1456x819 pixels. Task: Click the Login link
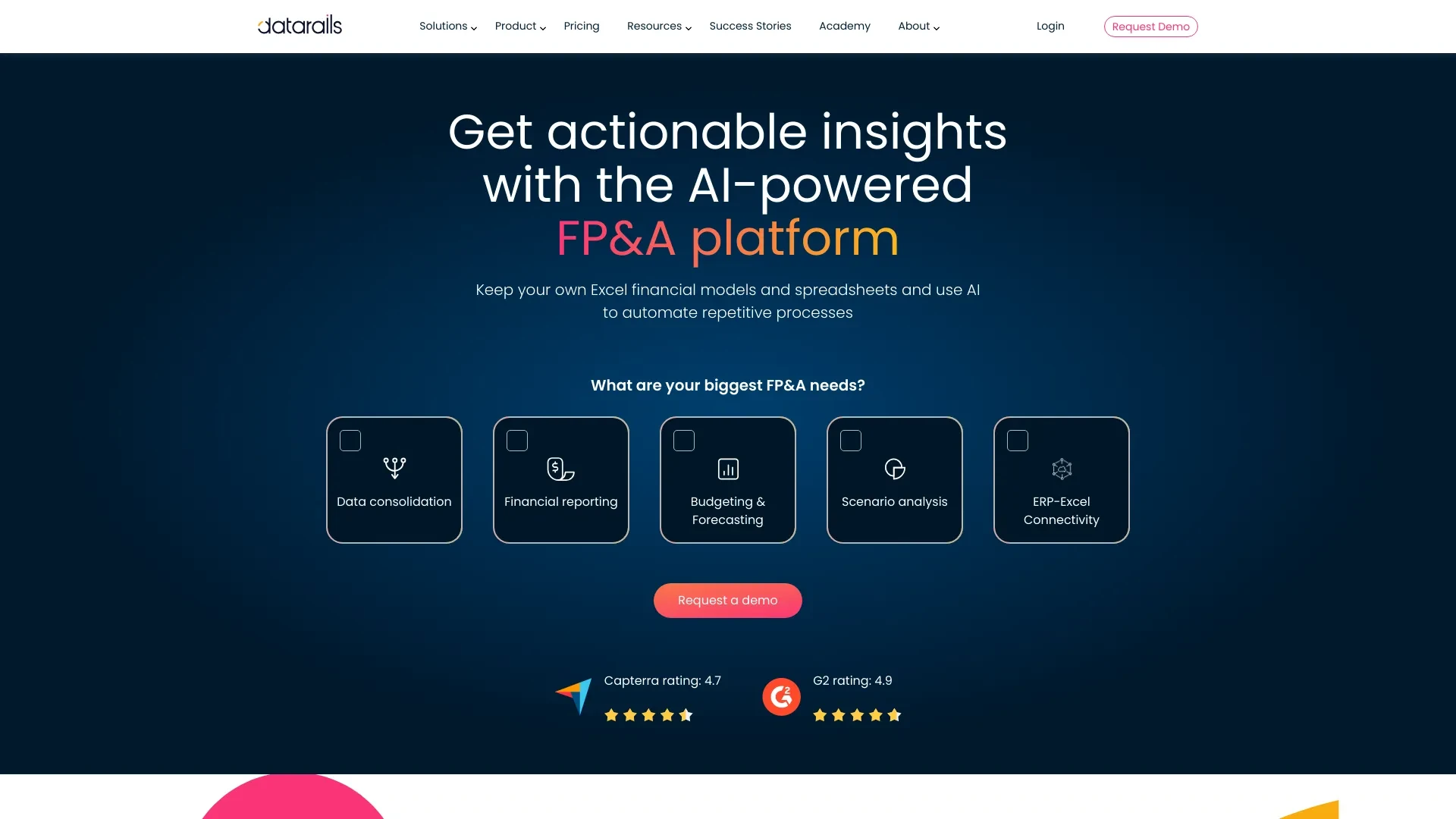coord(1050,26)
